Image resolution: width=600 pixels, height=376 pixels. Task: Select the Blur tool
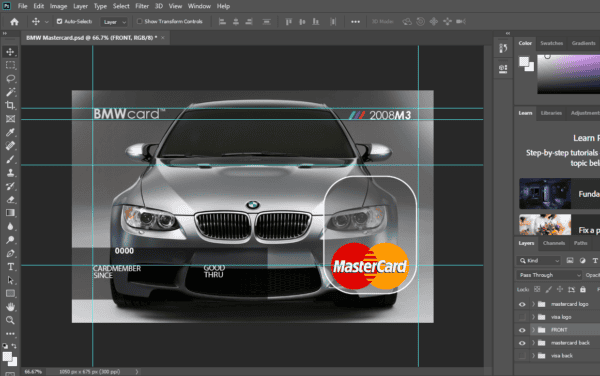tap(10, 226)
